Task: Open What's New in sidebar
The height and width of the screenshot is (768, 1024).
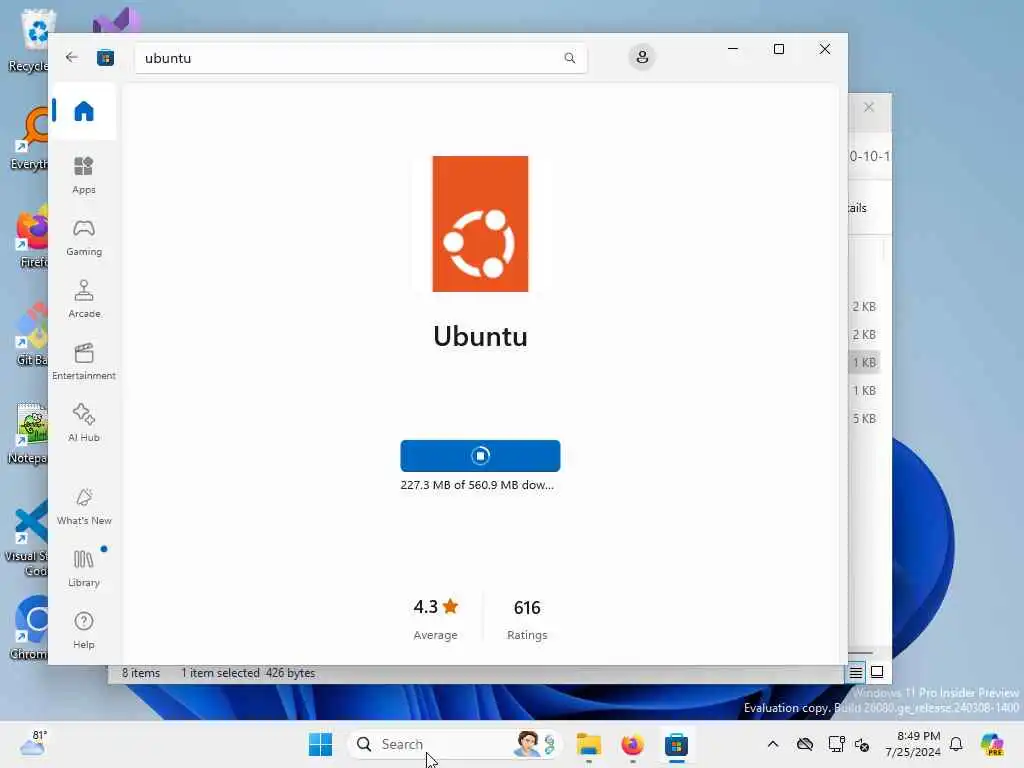Action: coord(84,507)
